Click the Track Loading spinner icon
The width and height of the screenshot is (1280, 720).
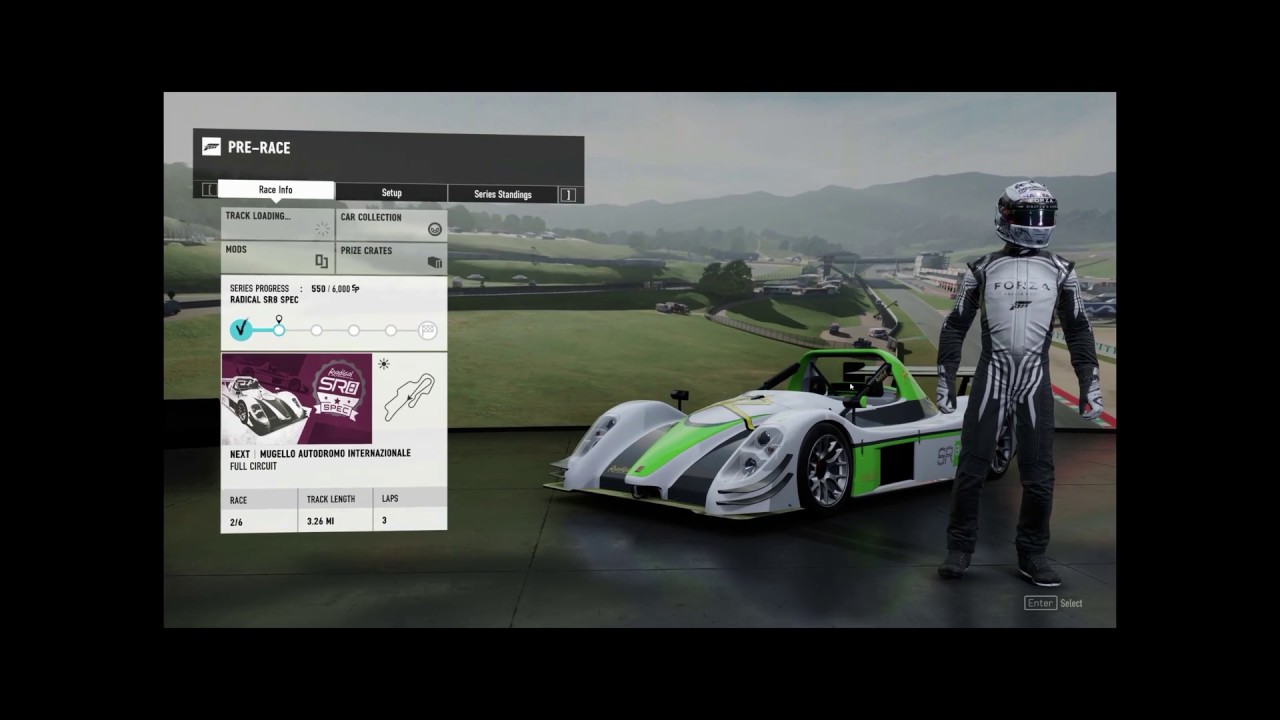[322, 229]
